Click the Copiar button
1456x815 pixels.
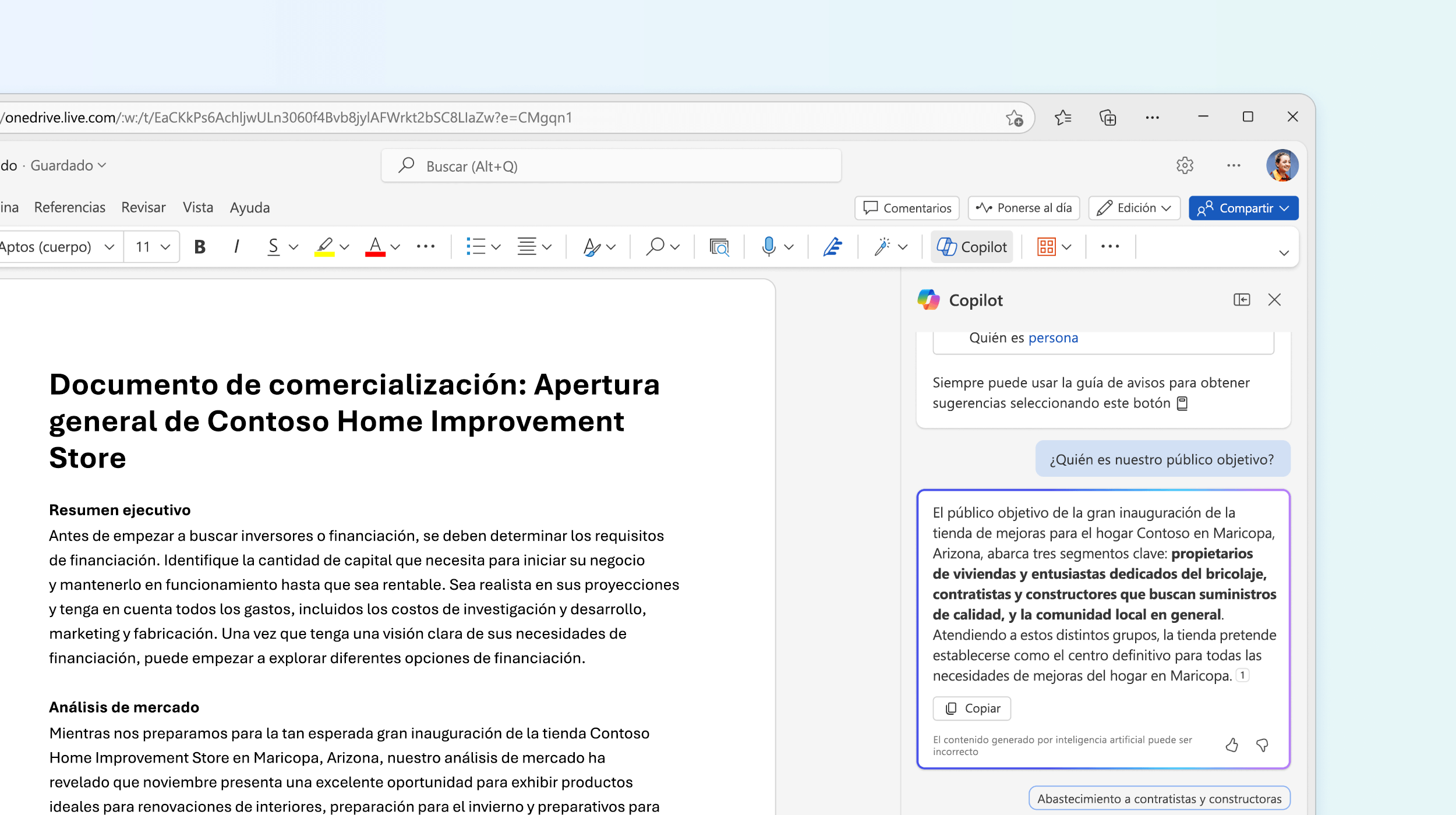[971, 708]
